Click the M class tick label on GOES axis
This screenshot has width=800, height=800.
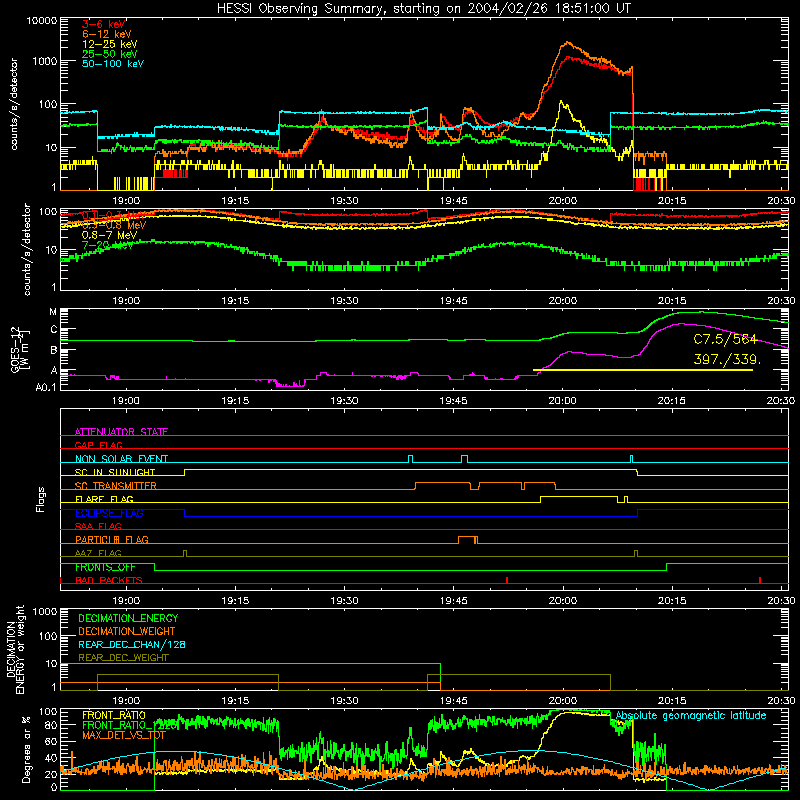point(53,312)
